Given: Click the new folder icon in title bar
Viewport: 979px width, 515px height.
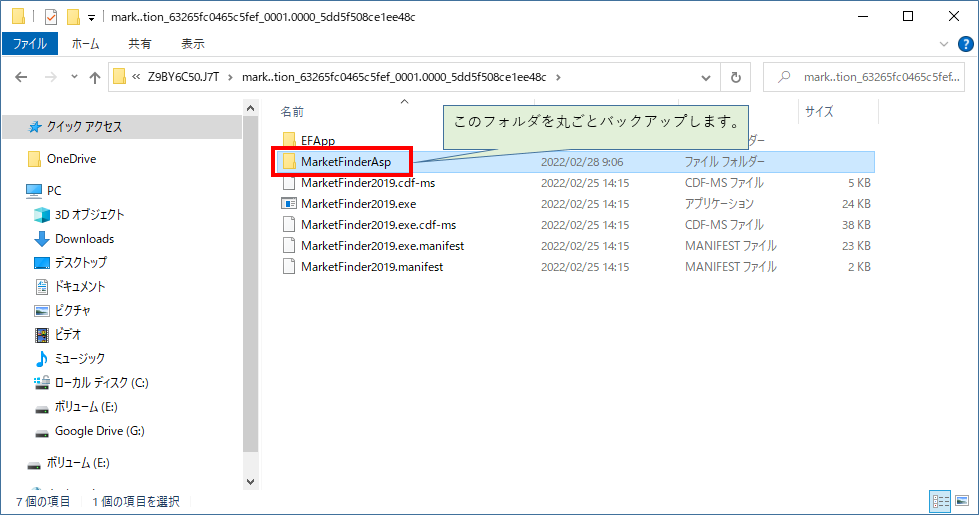Looking at the screenshot, I should [x=73, y=17].
